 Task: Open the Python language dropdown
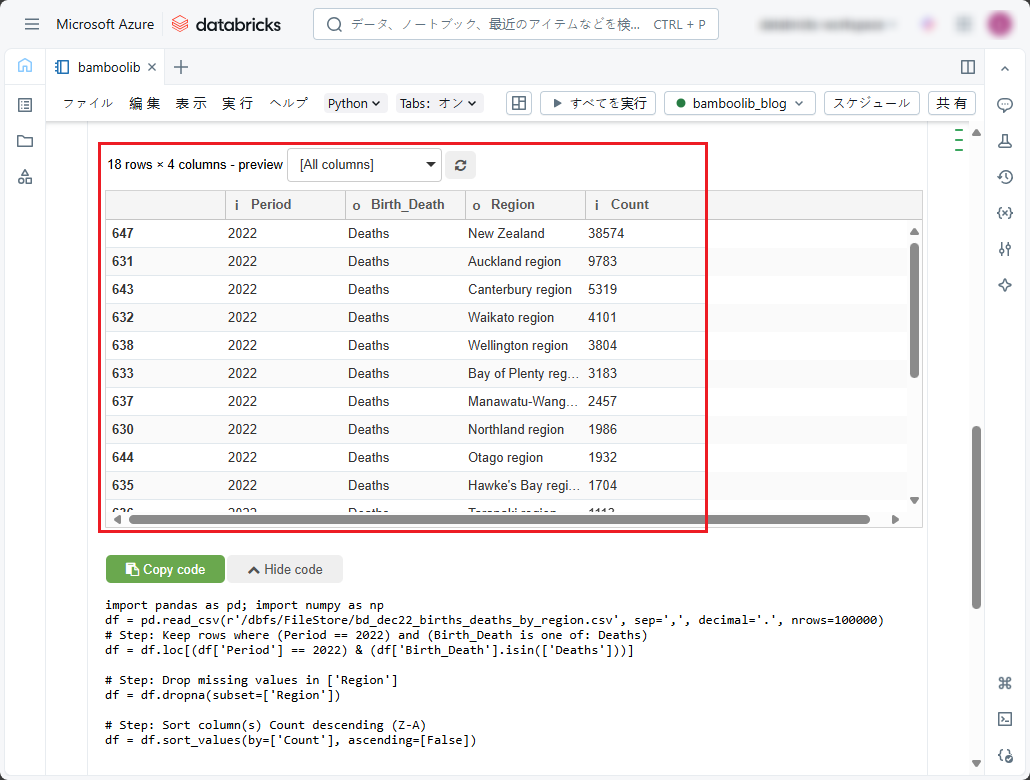pos(355,103)
